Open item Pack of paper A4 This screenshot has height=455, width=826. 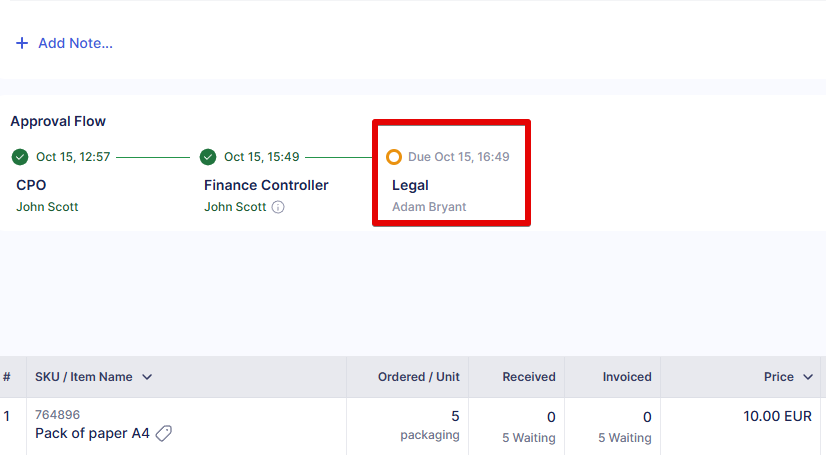coord(92,433)
